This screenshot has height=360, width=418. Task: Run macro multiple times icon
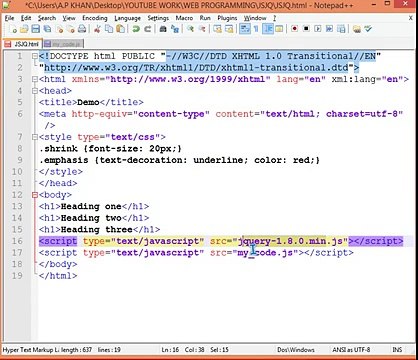tap(329, 29)
